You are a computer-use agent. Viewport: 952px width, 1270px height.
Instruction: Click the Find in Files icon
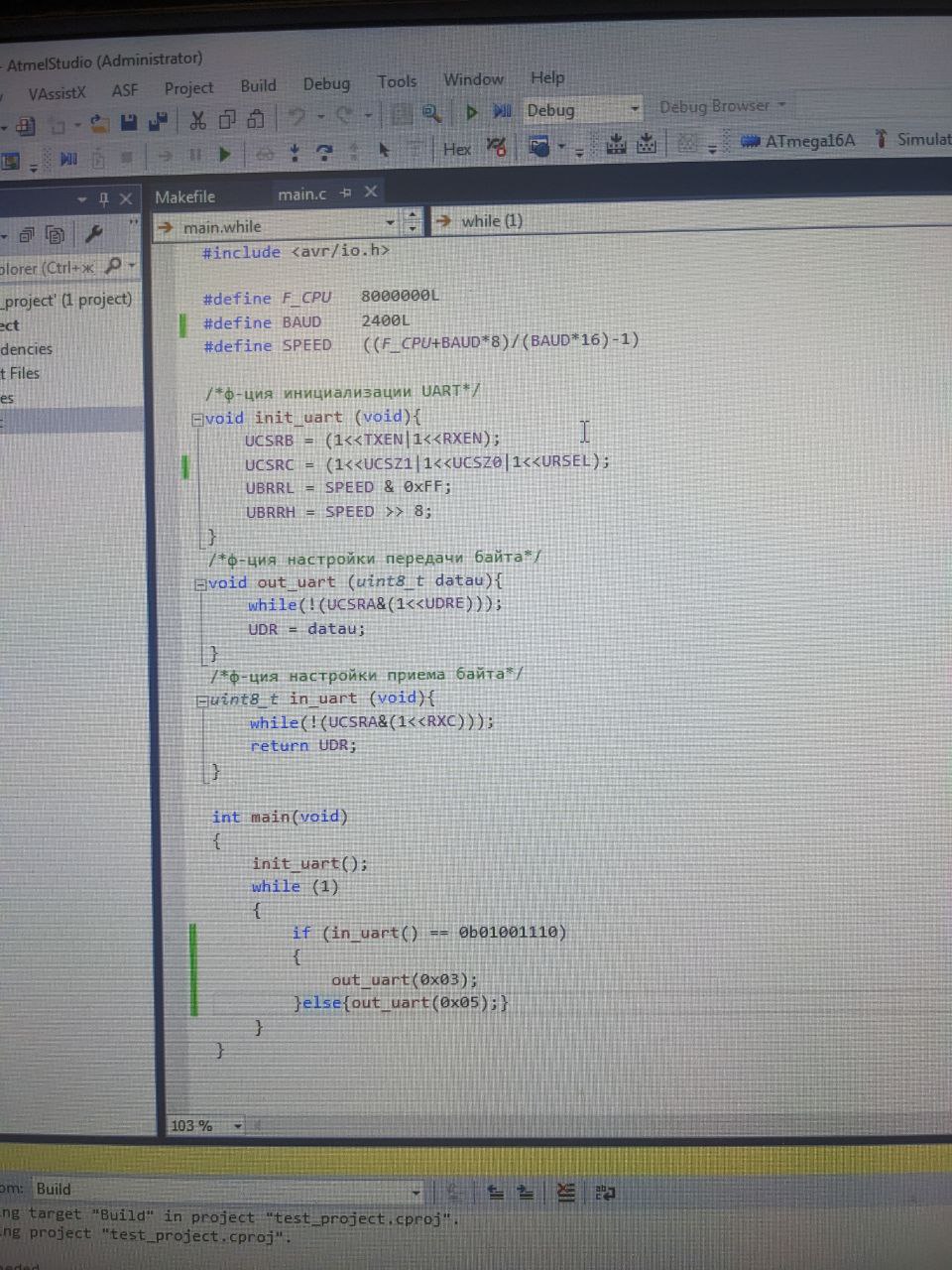tap(431, 113)
